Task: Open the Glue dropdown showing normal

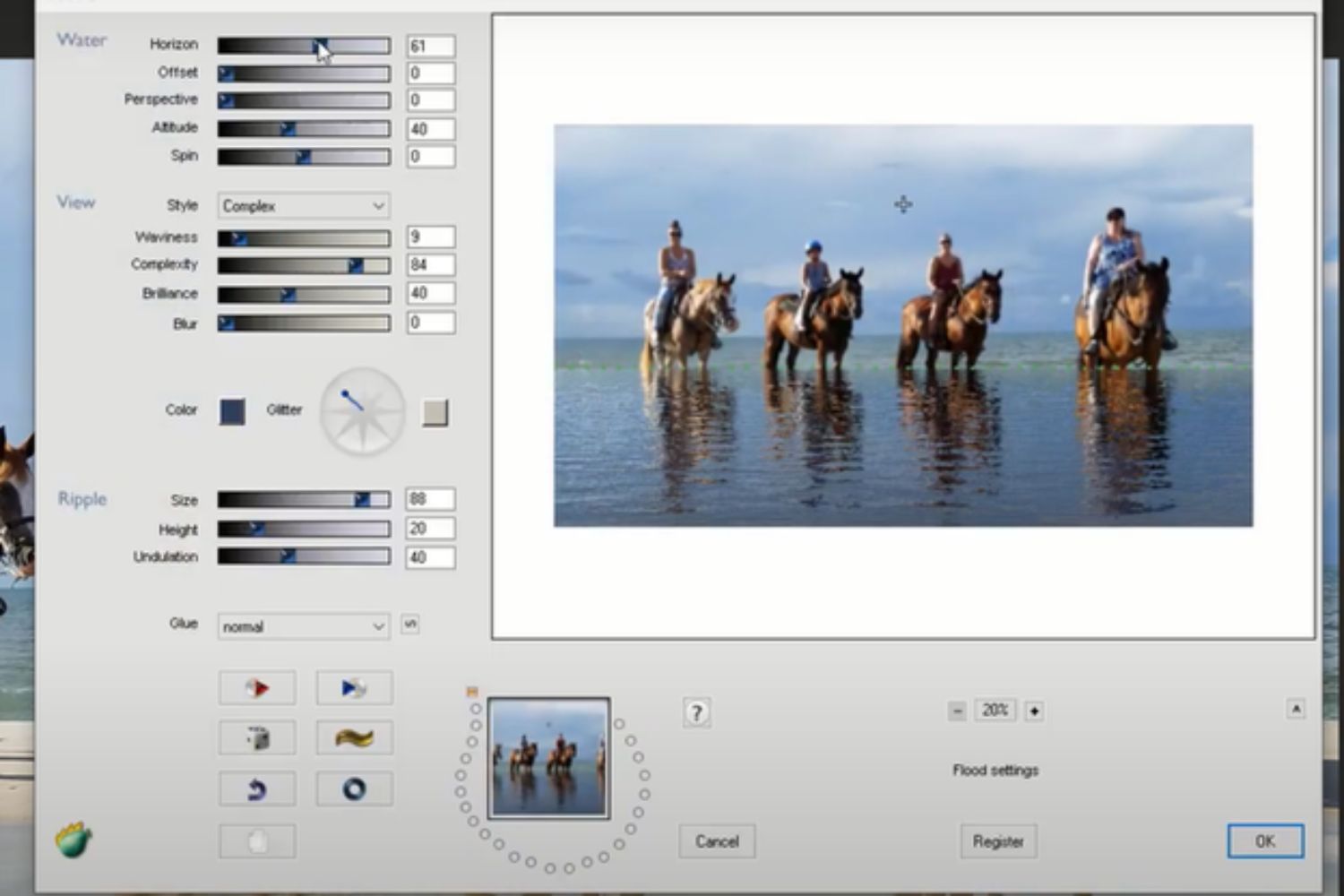Action: click(304, 626)
